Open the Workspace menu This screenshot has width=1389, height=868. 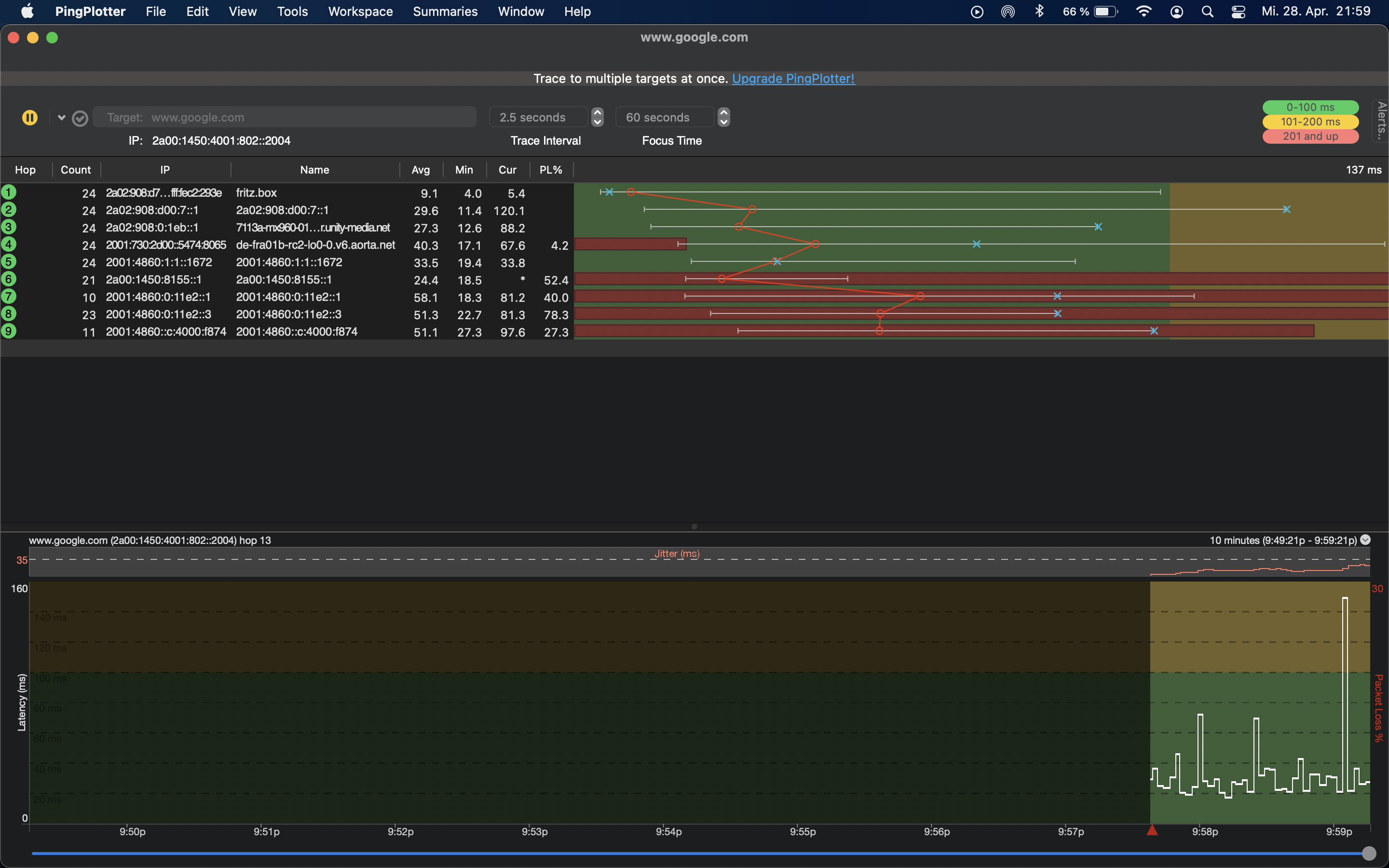(360, 12)
